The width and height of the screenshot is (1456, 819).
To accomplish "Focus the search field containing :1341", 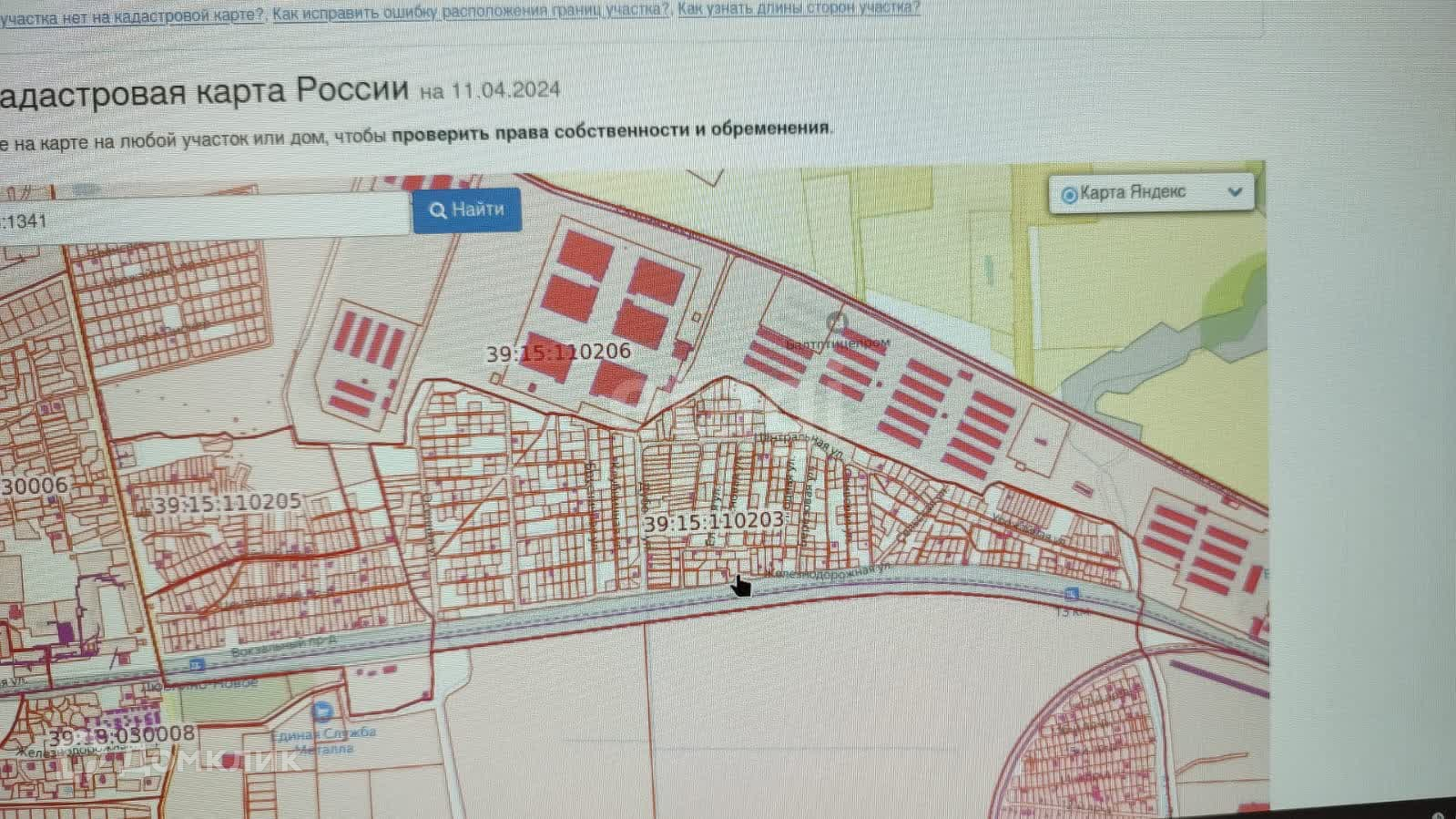I will pyautogui.click(x=204, y=219).
